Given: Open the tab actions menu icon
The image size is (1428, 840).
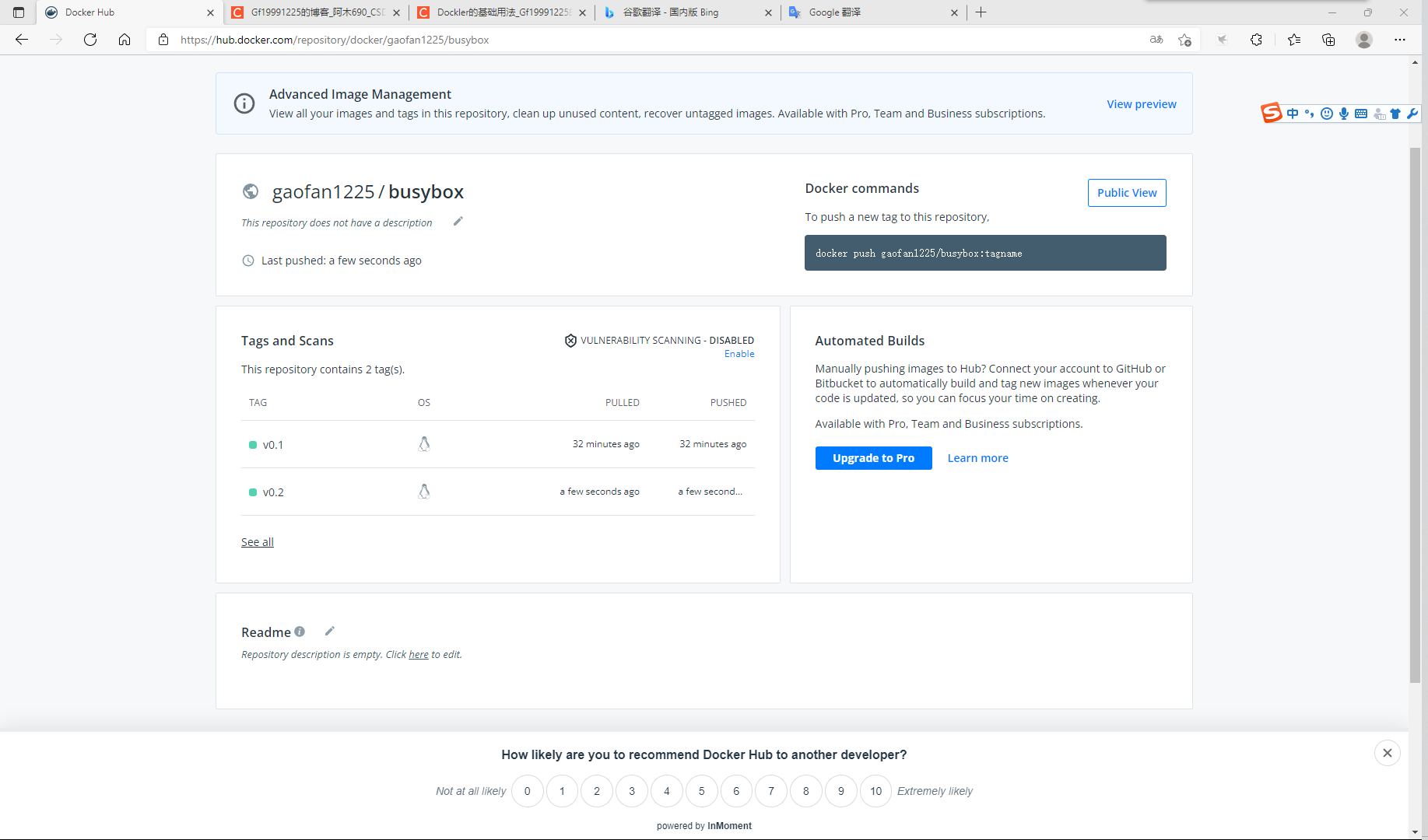Looking at the screenshot, I should [x=19, y=12].
